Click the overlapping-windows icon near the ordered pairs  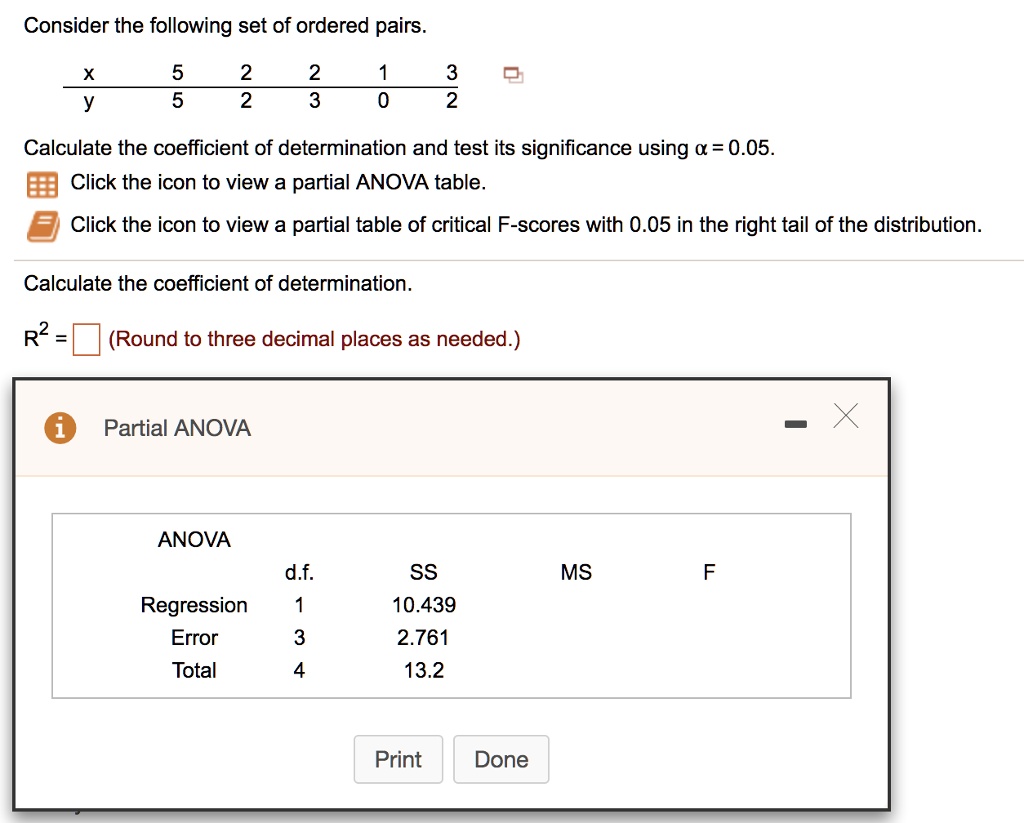[513, 73]
